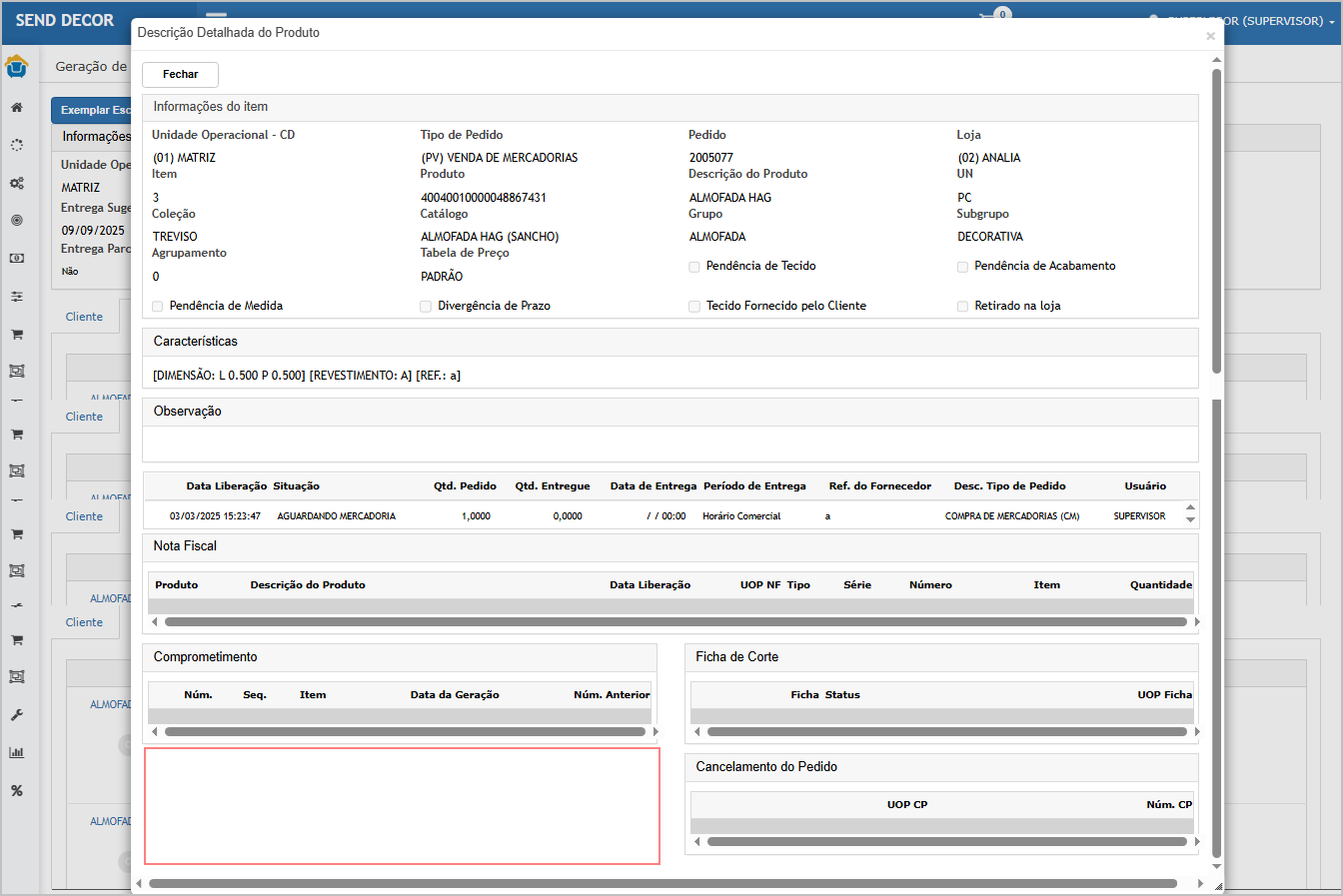This screenshot has height=896, width=1343.
Task: Toggle the Retirado na loja checkbox
Action: pyautogui.click(x=962, y=307)
